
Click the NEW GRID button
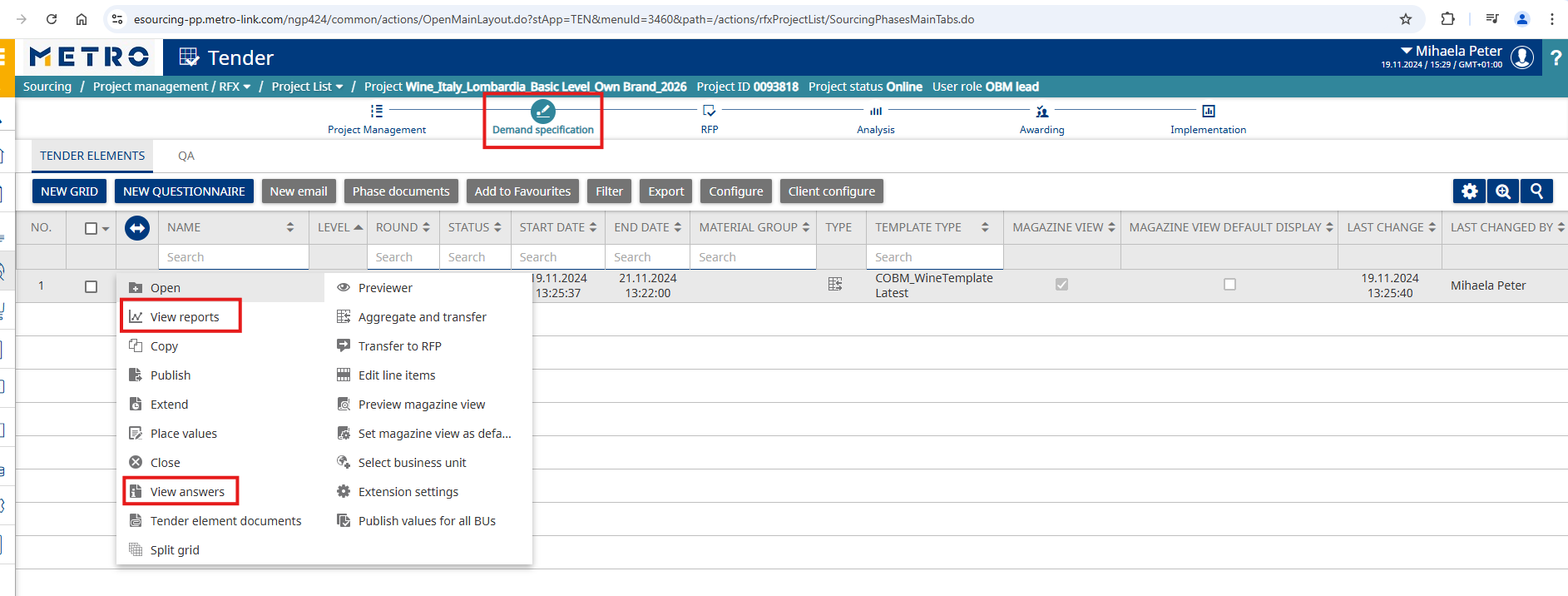[x=70, y=191]
